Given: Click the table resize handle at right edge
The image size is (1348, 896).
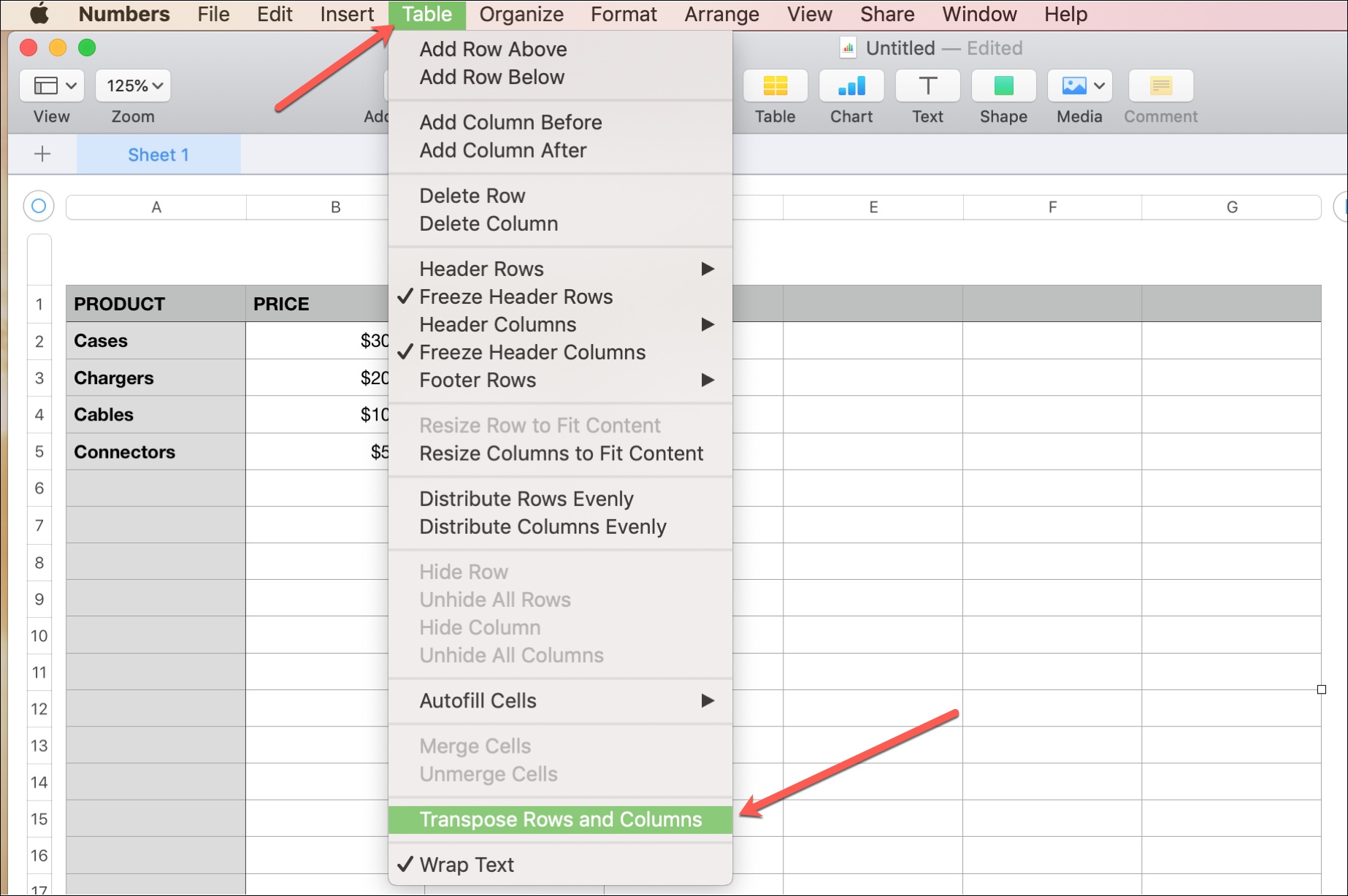Looking at the screenshot, I should coord(1321,689).
